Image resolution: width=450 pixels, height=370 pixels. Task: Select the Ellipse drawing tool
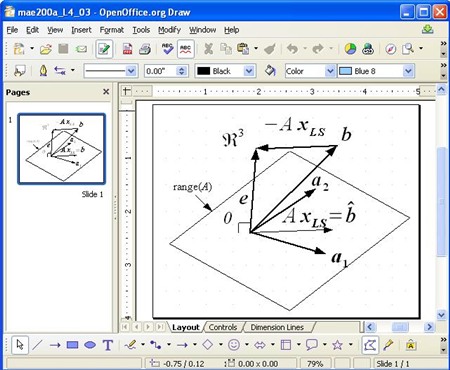tap(90, 345)
